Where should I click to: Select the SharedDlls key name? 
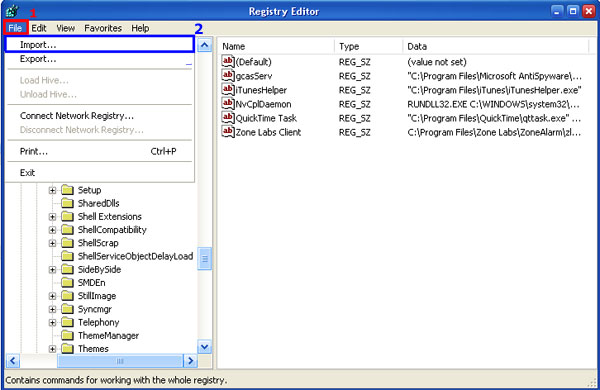click(99, 203)
